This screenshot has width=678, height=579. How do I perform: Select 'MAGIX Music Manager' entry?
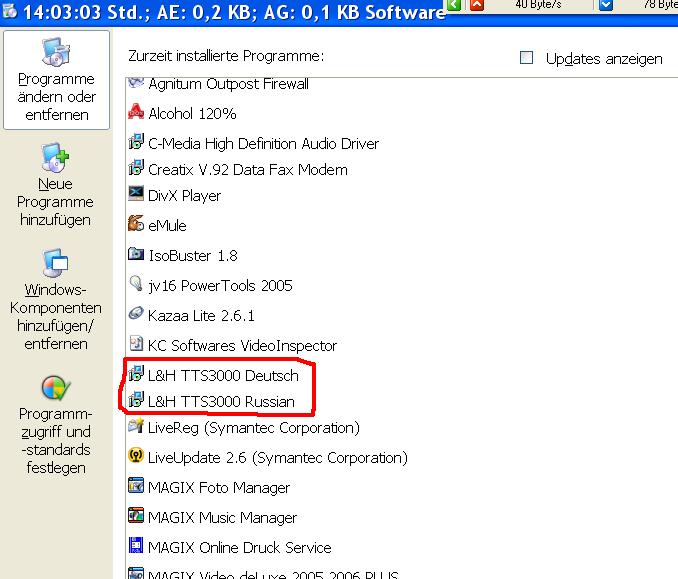point(222,518)
